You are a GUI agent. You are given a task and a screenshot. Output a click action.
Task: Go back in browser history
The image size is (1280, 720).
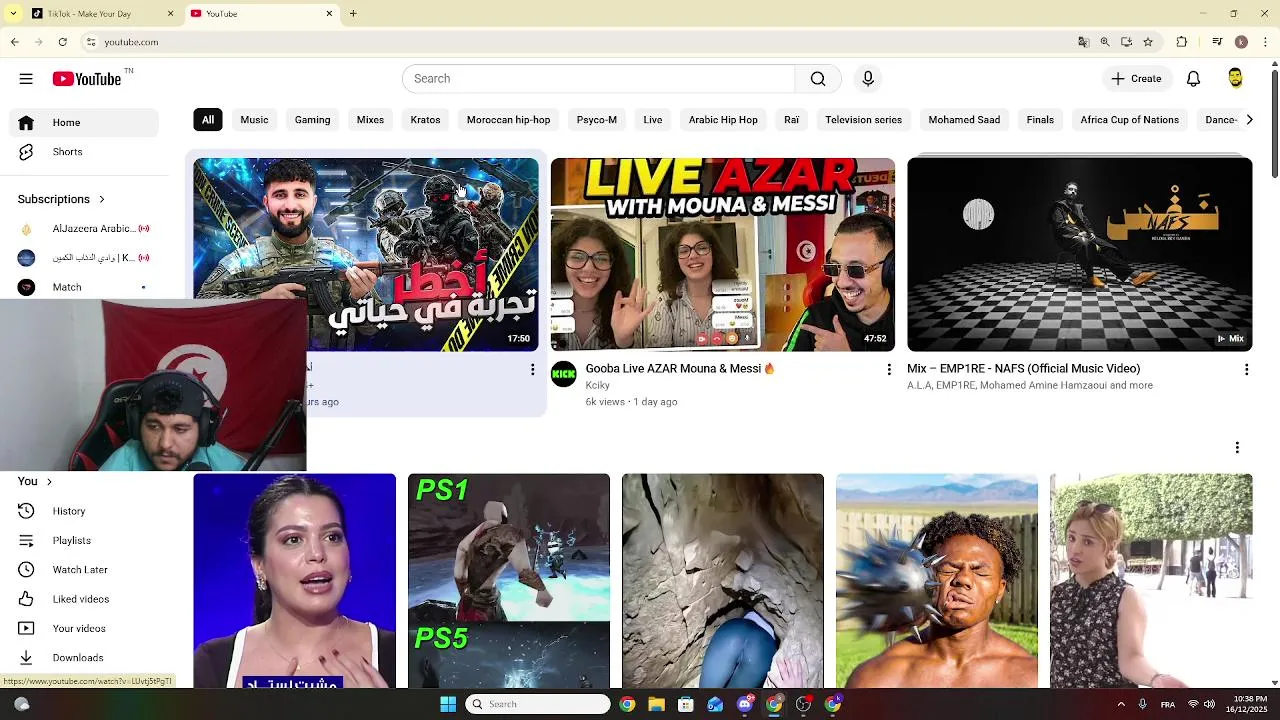[x=14, y=42]
